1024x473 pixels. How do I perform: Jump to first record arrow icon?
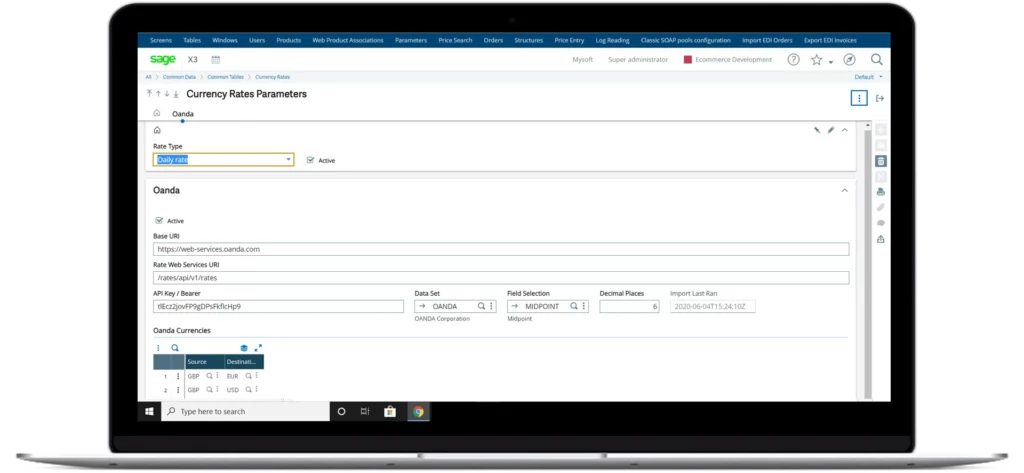pyautogui.click(x=150, y=94)
